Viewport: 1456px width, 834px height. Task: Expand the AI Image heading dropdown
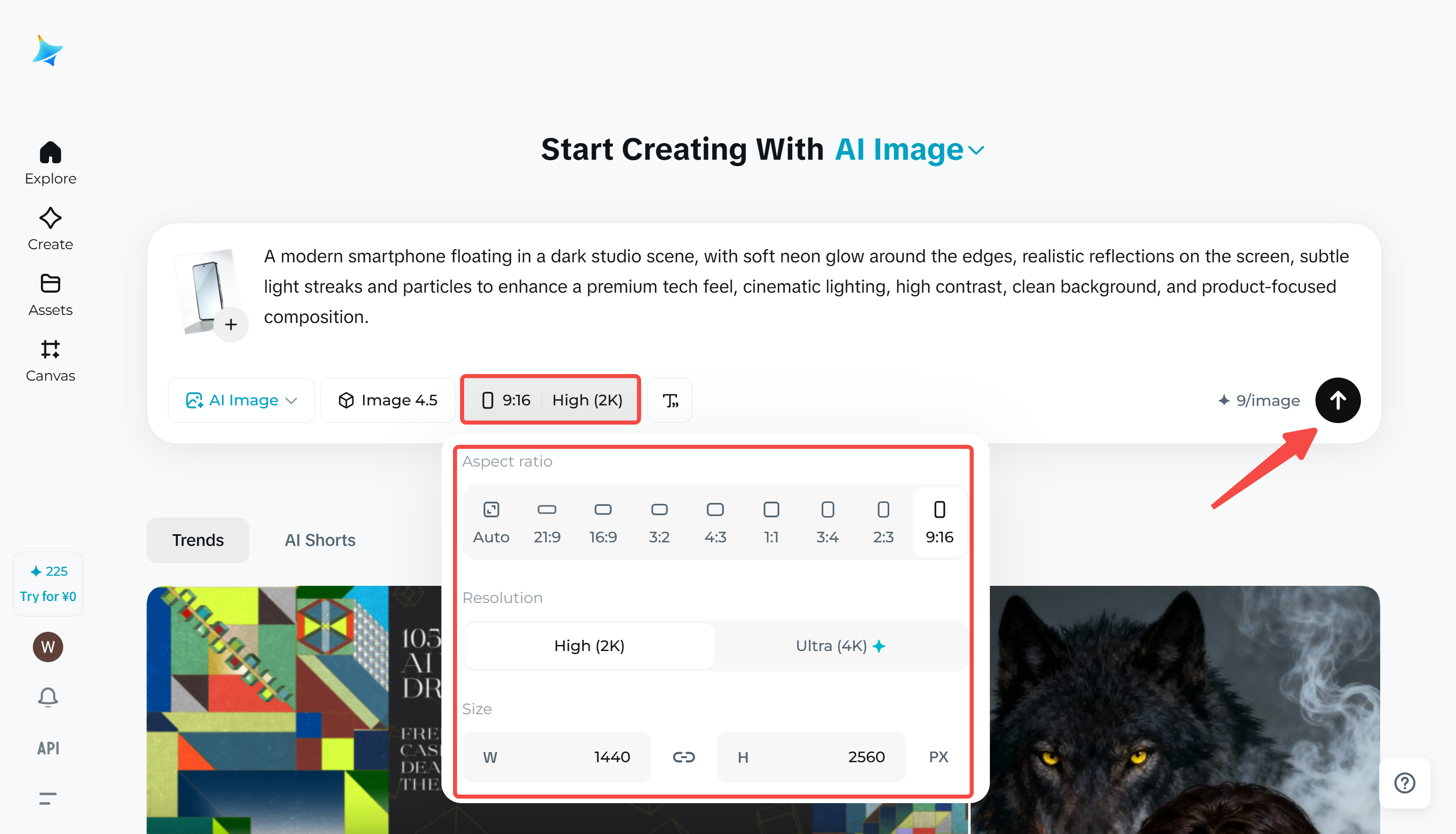976,150
